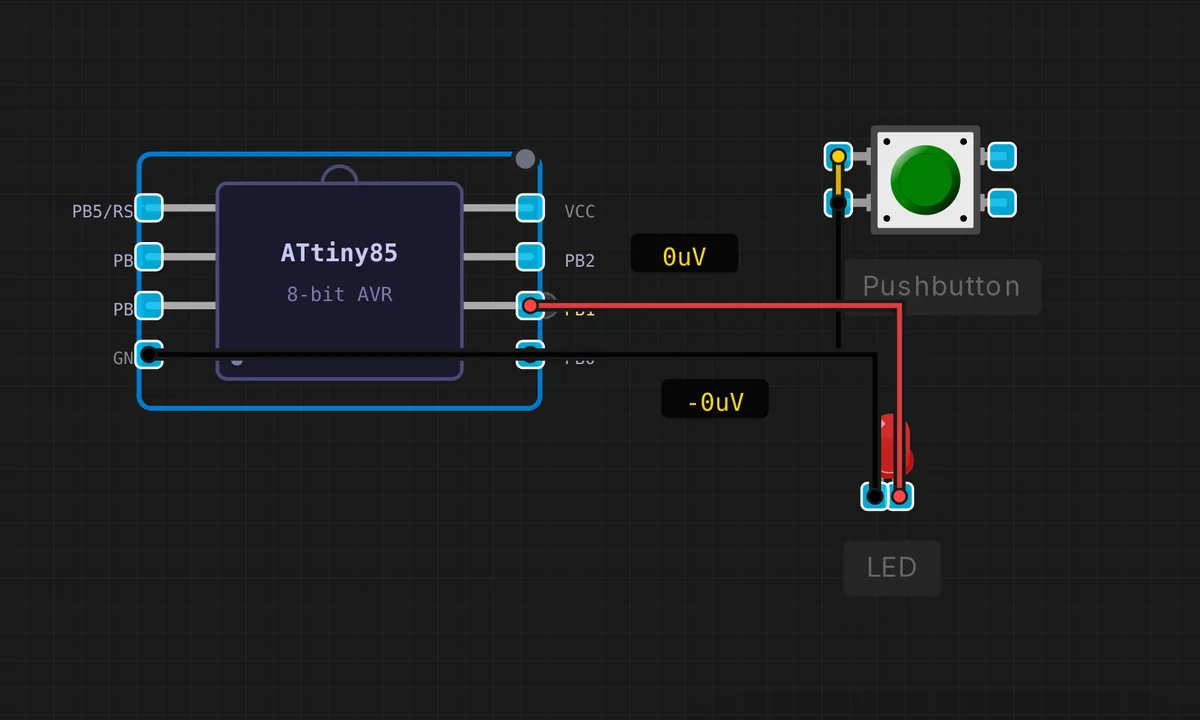The width and height of the screenshot is (1200, 720).
Task: Click the LED component label
Action: [892, 568]
